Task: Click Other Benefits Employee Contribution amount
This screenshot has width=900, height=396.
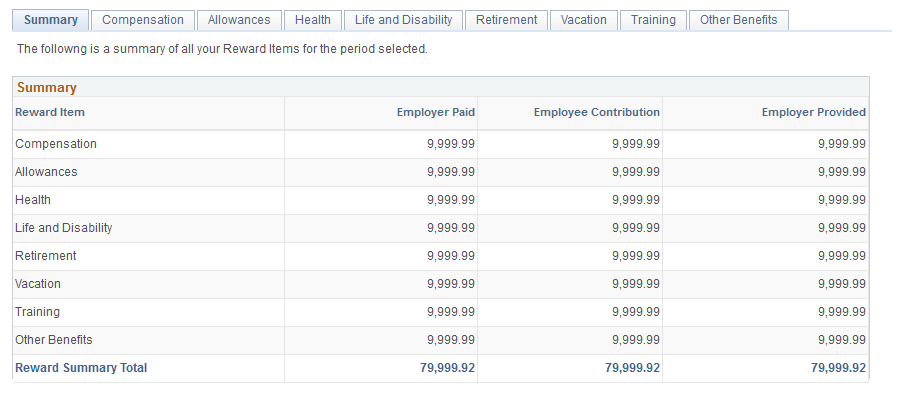Action: pyautogui.click(x=636, y=340)
